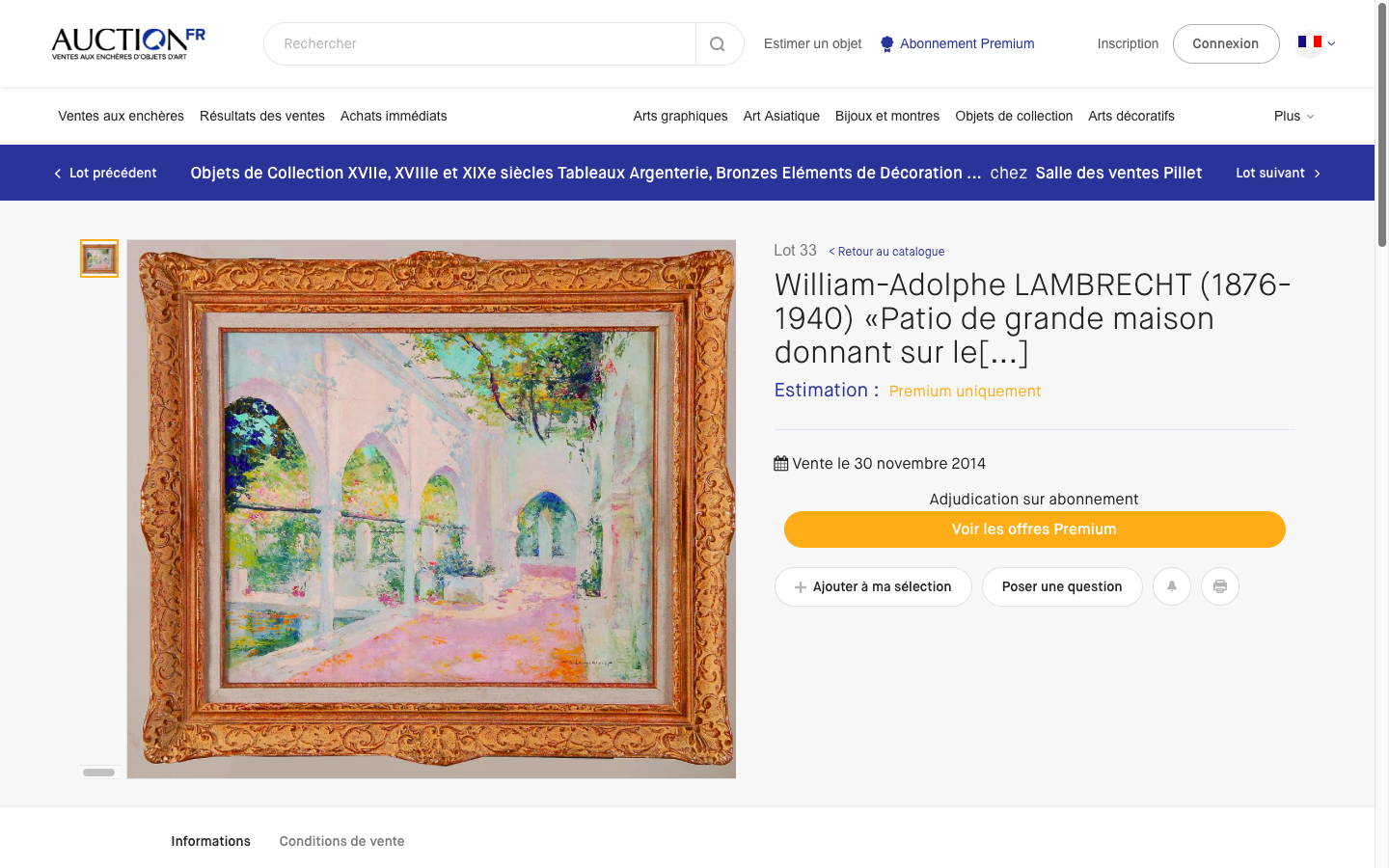Viewport: 1389px width, 868px height.
Task: Click the Connexion button
Action: [1226, 44]
